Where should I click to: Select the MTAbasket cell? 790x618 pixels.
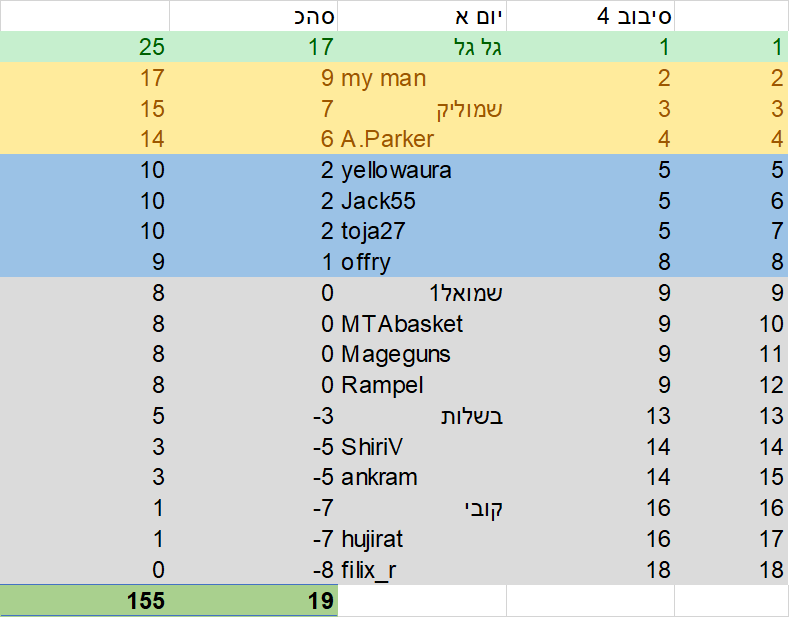point(422,324)
